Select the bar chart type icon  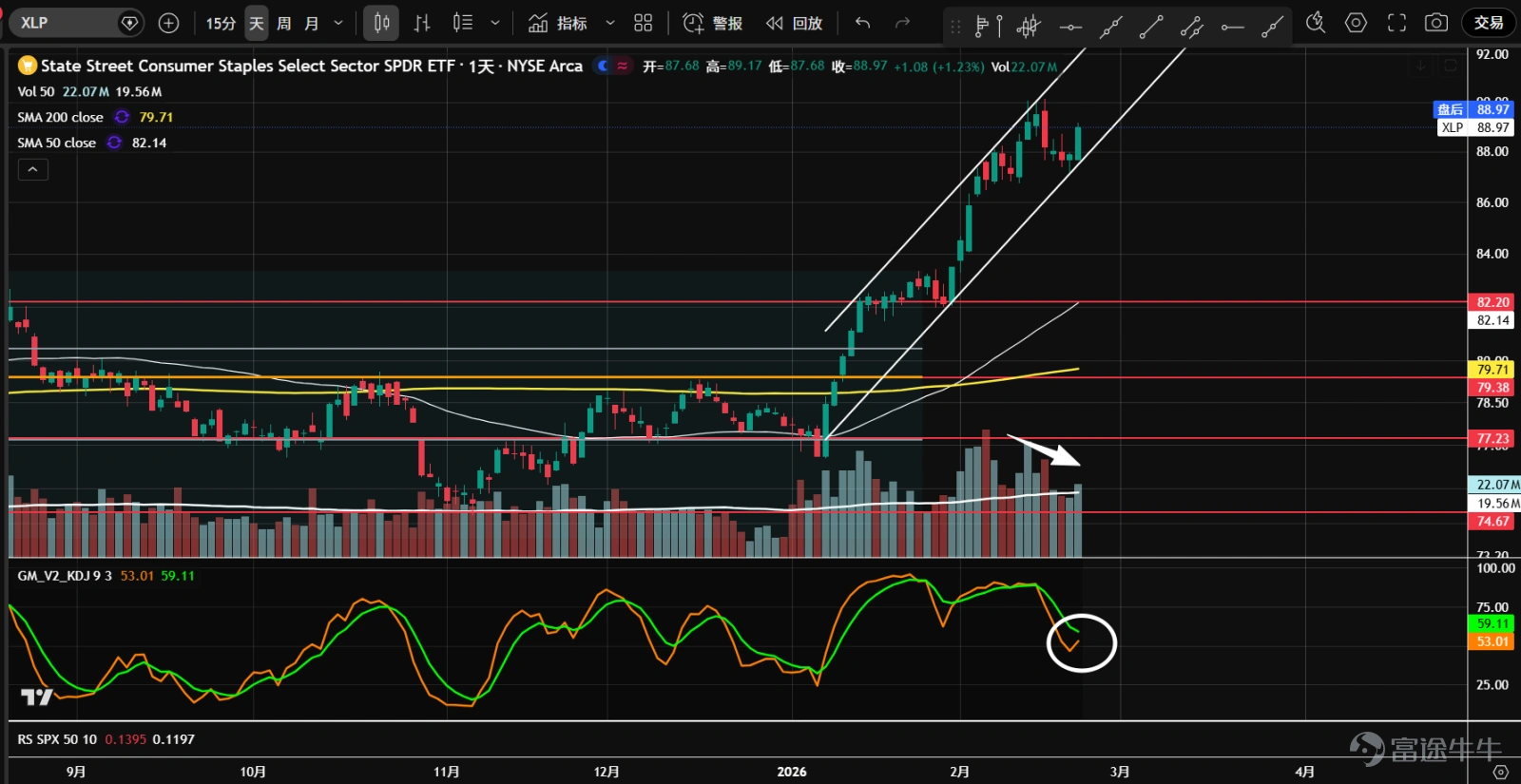click(422, 23)
